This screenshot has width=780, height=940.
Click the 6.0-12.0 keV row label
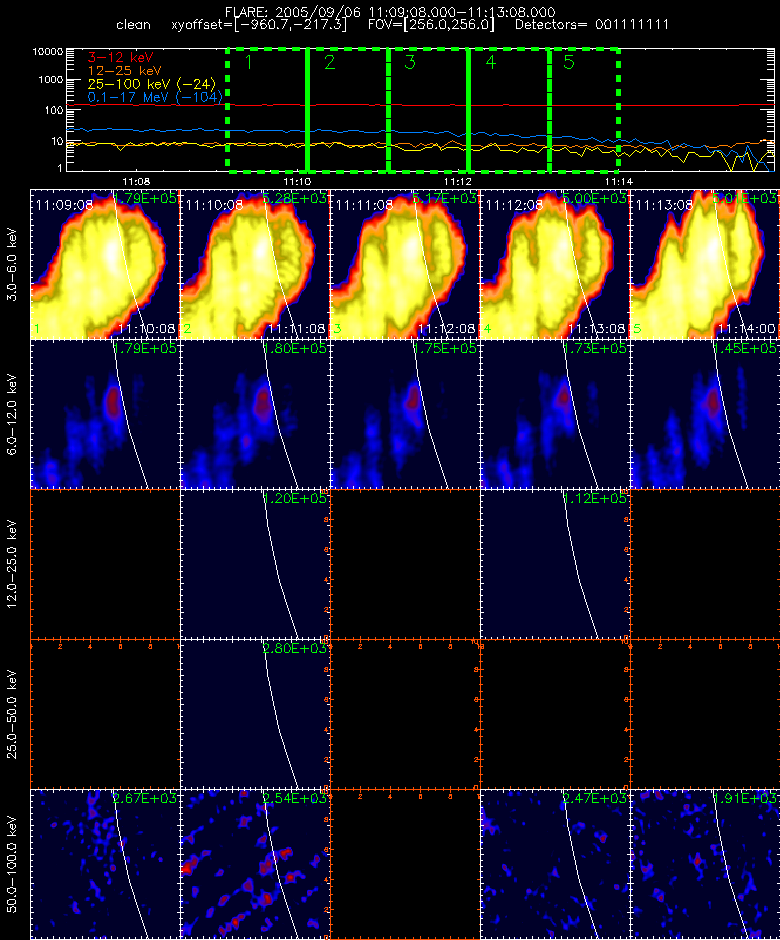(x=12, y=414)
